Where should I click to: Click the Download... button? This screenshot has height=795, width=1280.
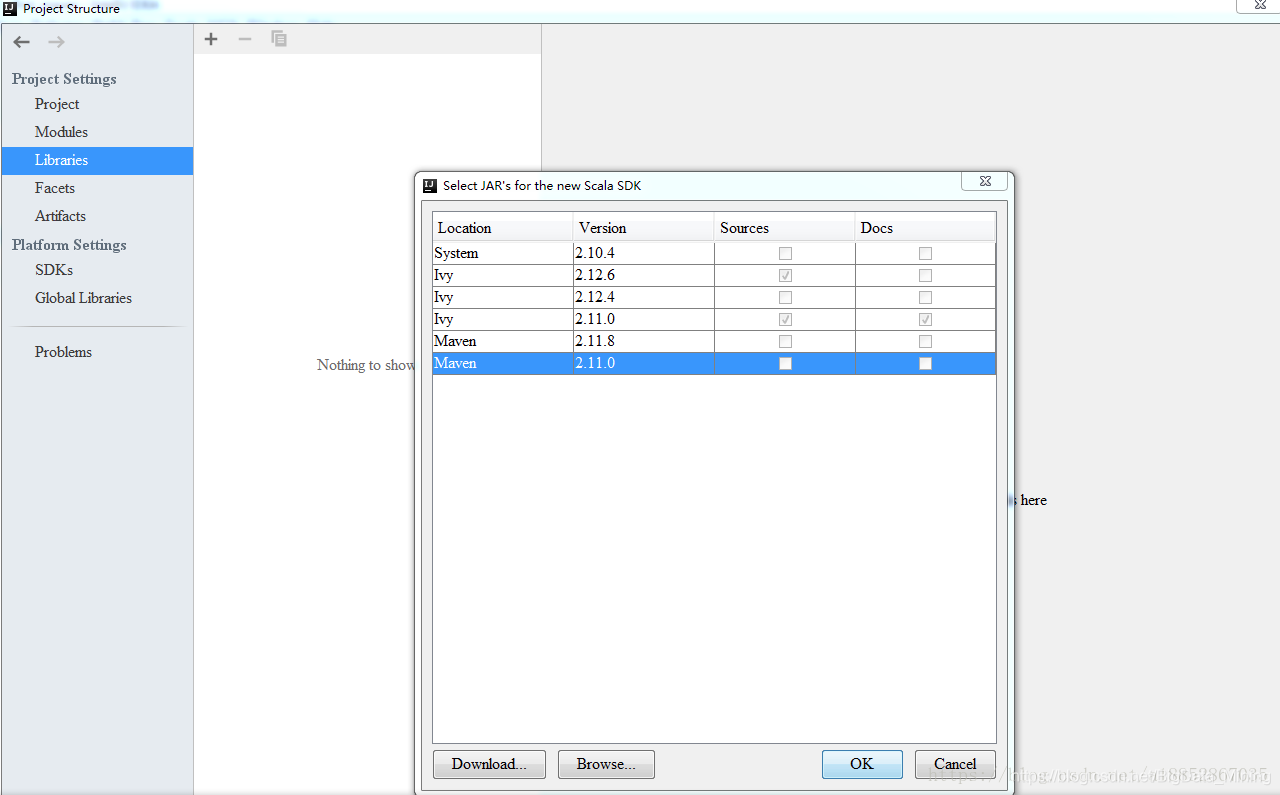tap(489, 764)
